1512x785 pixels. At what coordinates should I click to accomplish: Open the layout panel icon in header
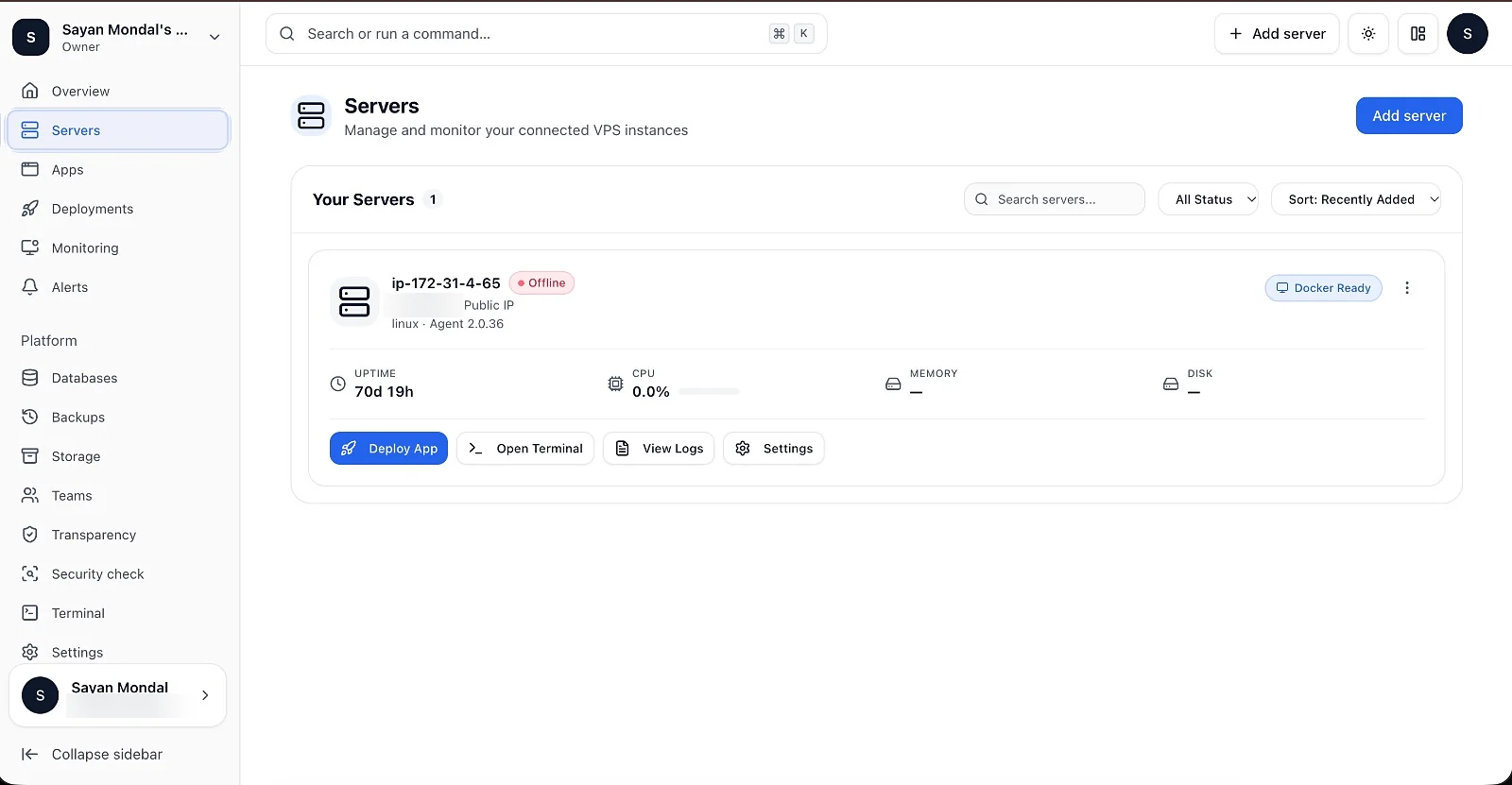1417,34
